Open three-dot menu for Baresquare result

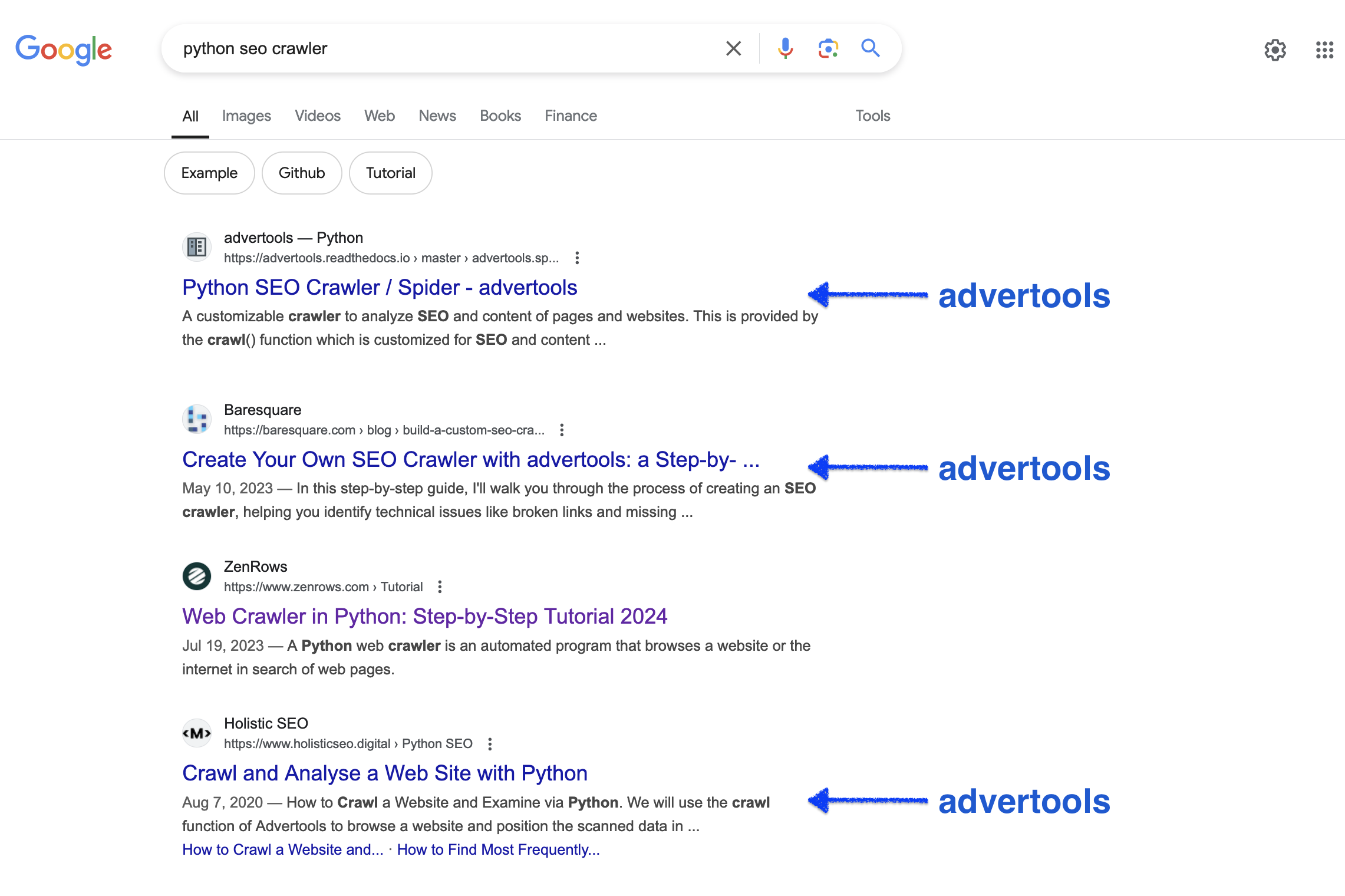562,430
